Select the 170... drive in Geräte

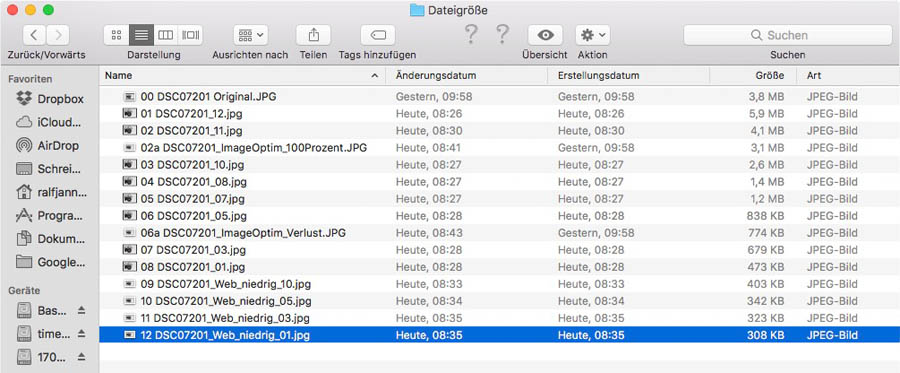(41, 357)
